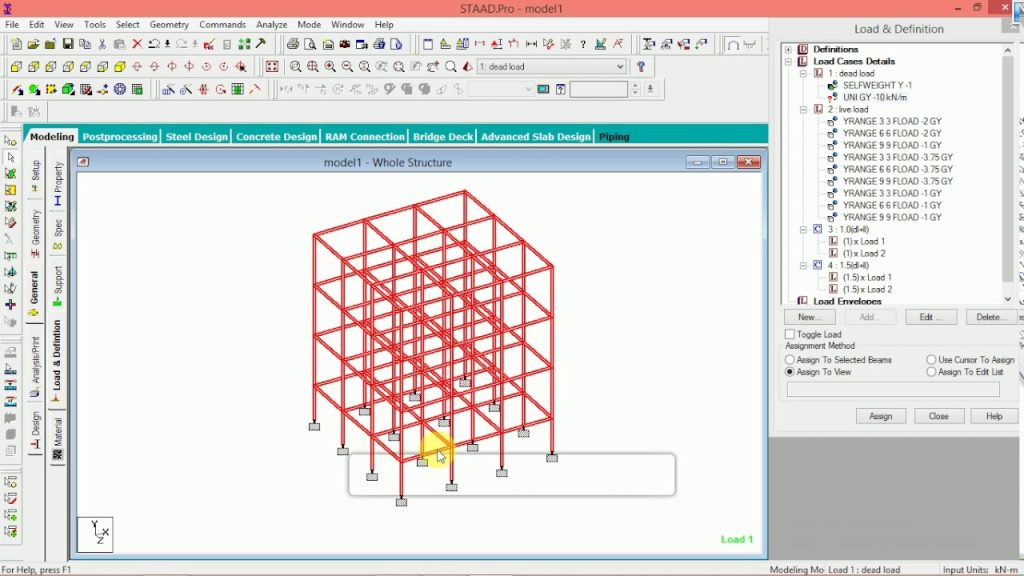Click the Print icon in the toolbar

coord(293,44)
